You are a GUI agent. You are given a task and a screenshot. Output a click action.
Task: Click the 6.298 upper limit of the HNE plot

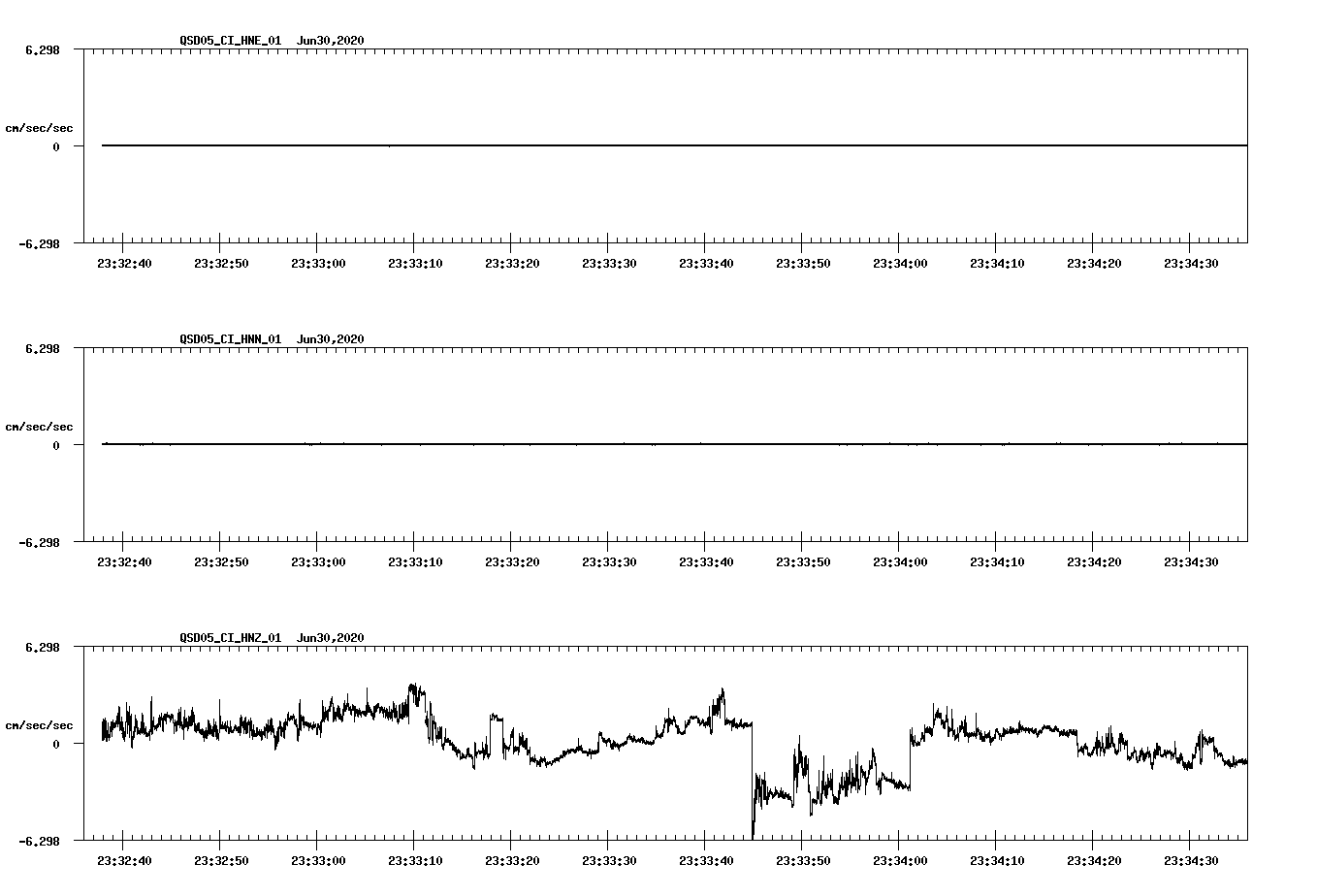(x=43, y=49)
